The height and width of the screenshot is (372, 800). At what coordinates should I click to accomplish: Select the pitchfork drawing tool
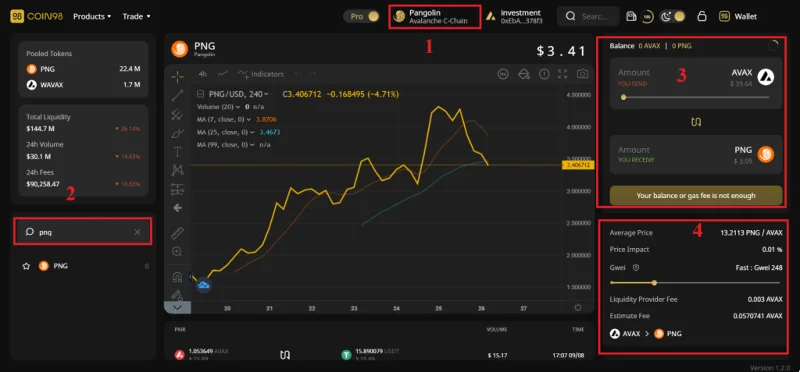point(178,114)
